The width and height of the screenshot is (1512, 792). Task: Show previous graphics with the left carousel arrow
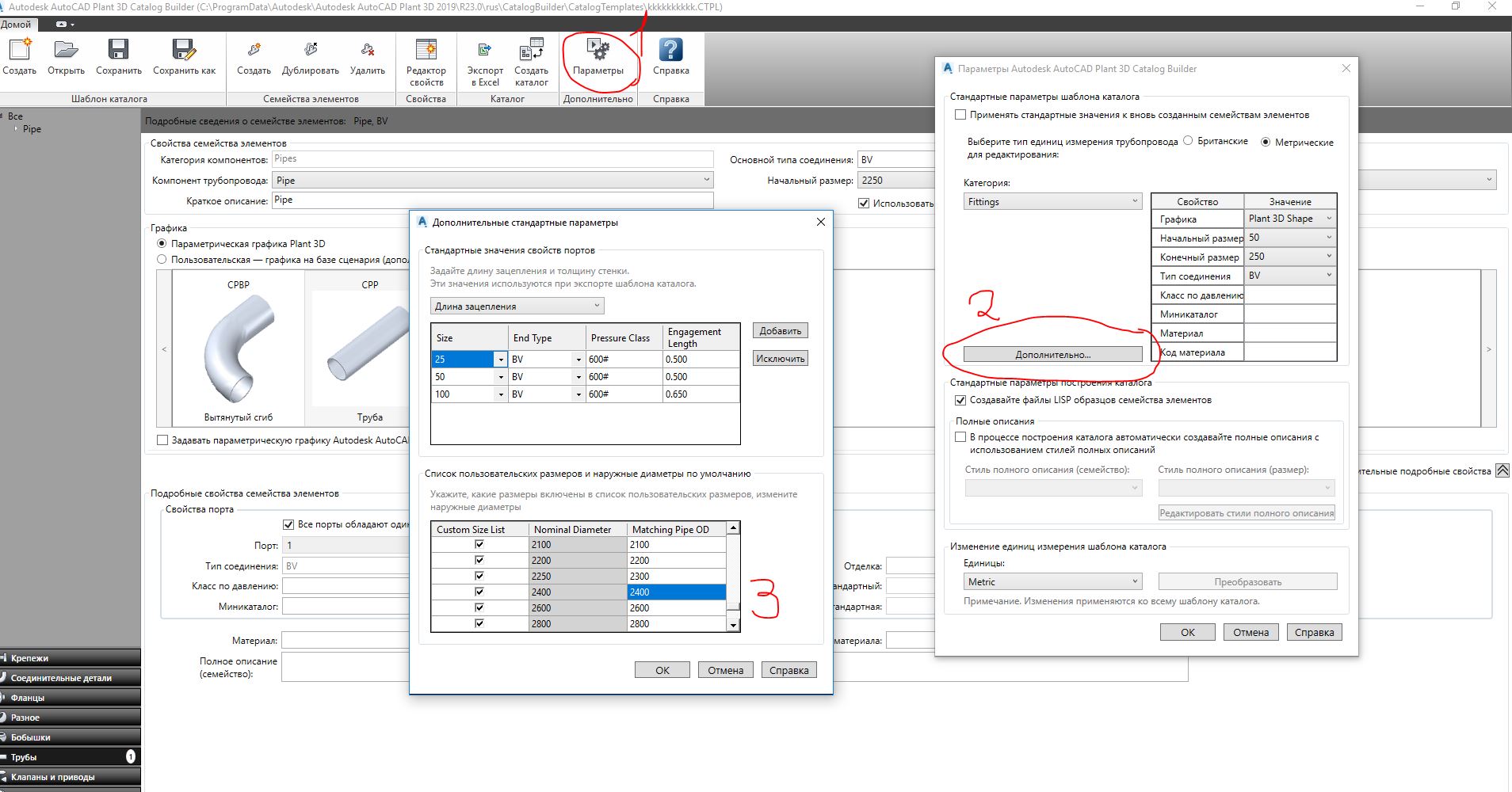[x=165, y=348]
